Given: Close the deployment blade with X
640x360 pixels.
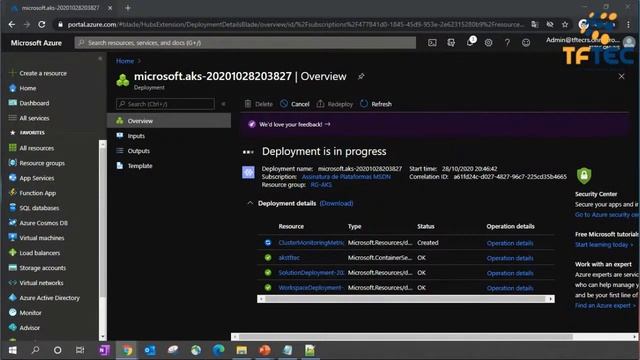Looking at the screenshot, I should click(621, 76).
